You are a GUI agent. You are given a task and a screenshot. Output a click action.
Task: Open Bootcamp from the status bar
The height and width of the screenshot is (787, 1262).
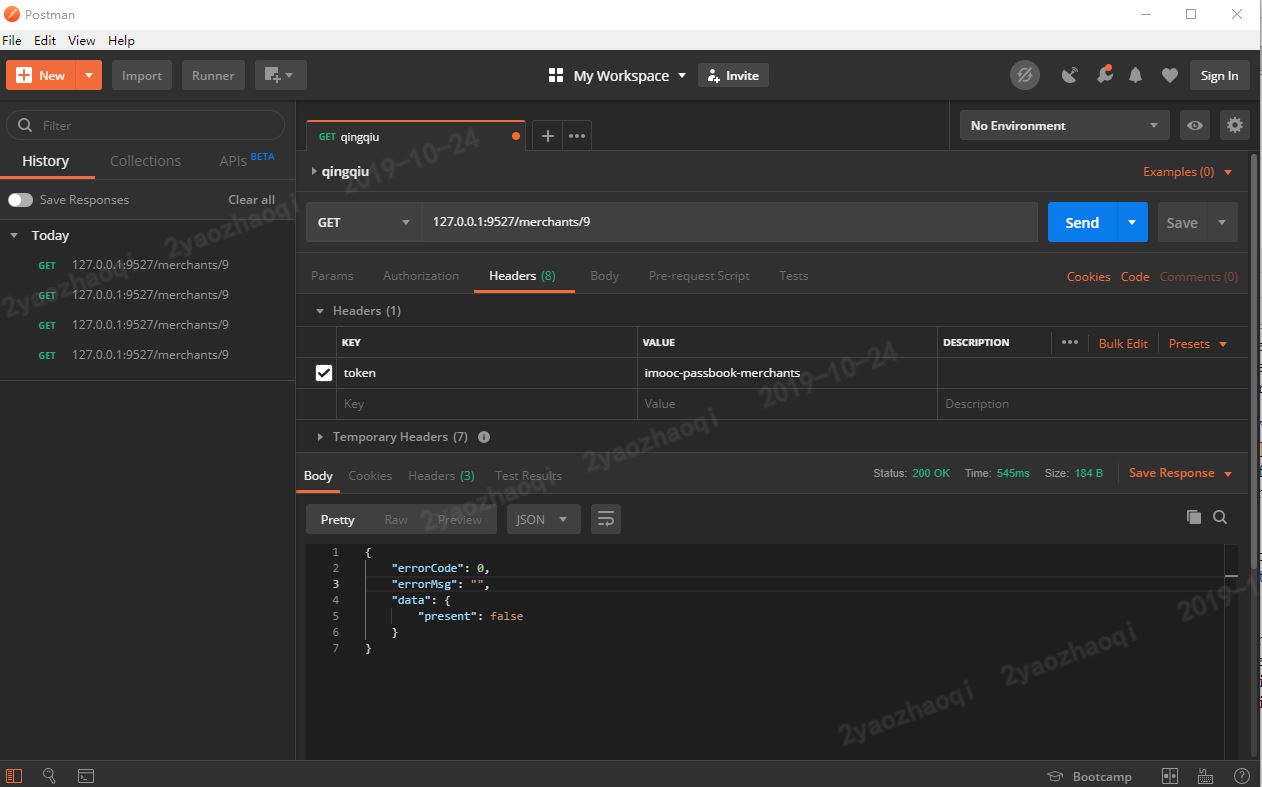coord(1089,777)
